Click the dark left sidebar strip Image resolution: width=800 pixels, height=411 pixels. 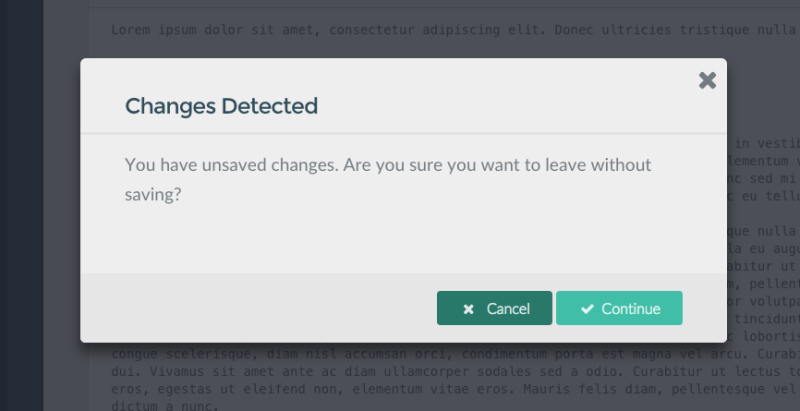pyautogui.click(x=21, y=206)
